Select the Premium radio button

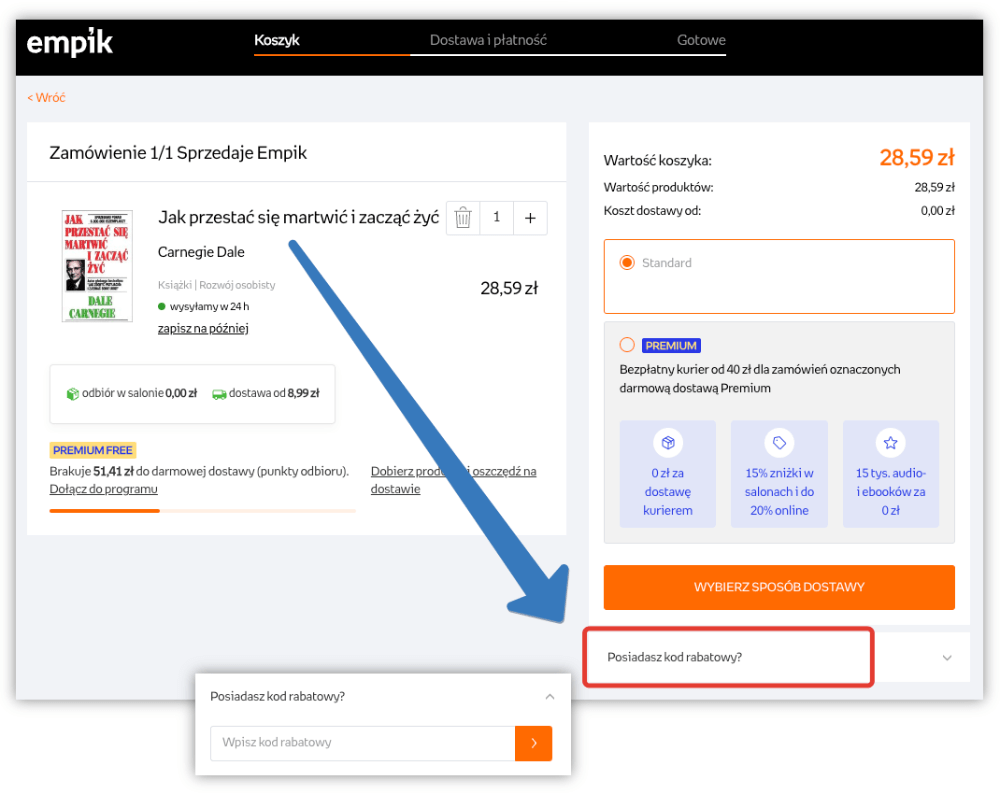tap(627, 345)
